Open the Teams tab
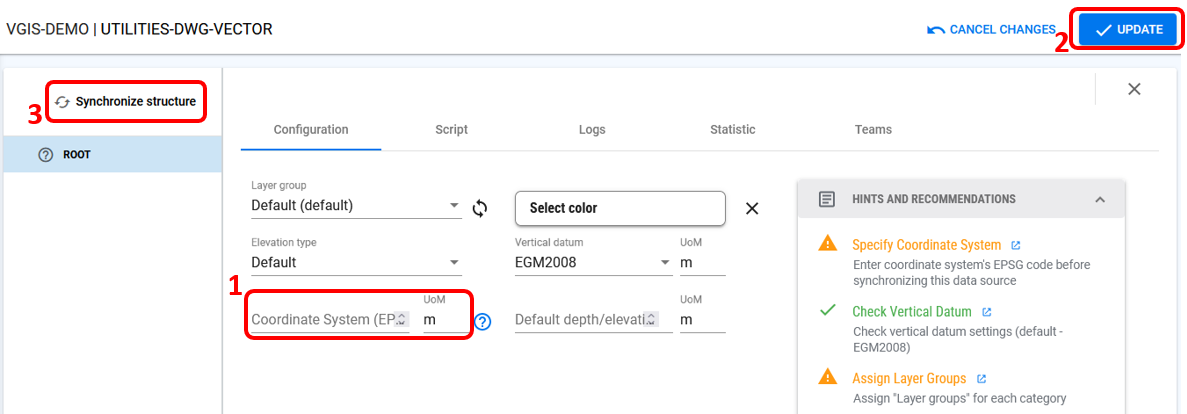The image size is (1187, 414). [873, 129]
